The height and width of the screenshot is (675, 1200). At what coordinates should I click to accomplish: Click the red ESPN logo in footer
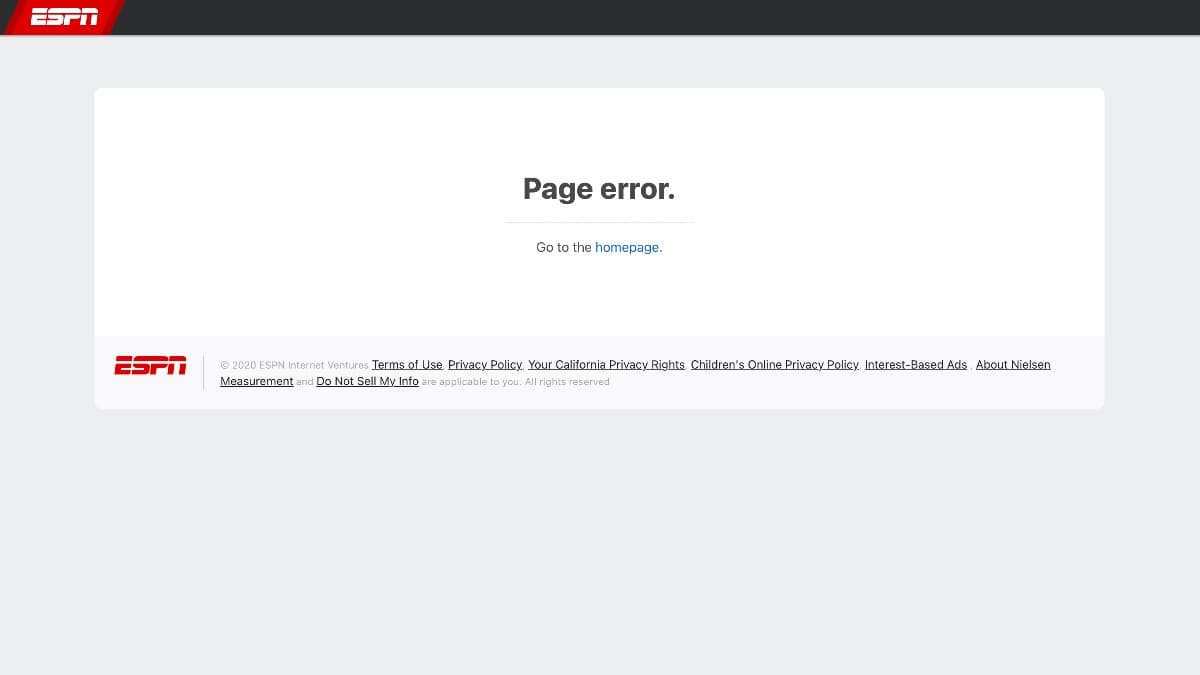tap(150, 365)
